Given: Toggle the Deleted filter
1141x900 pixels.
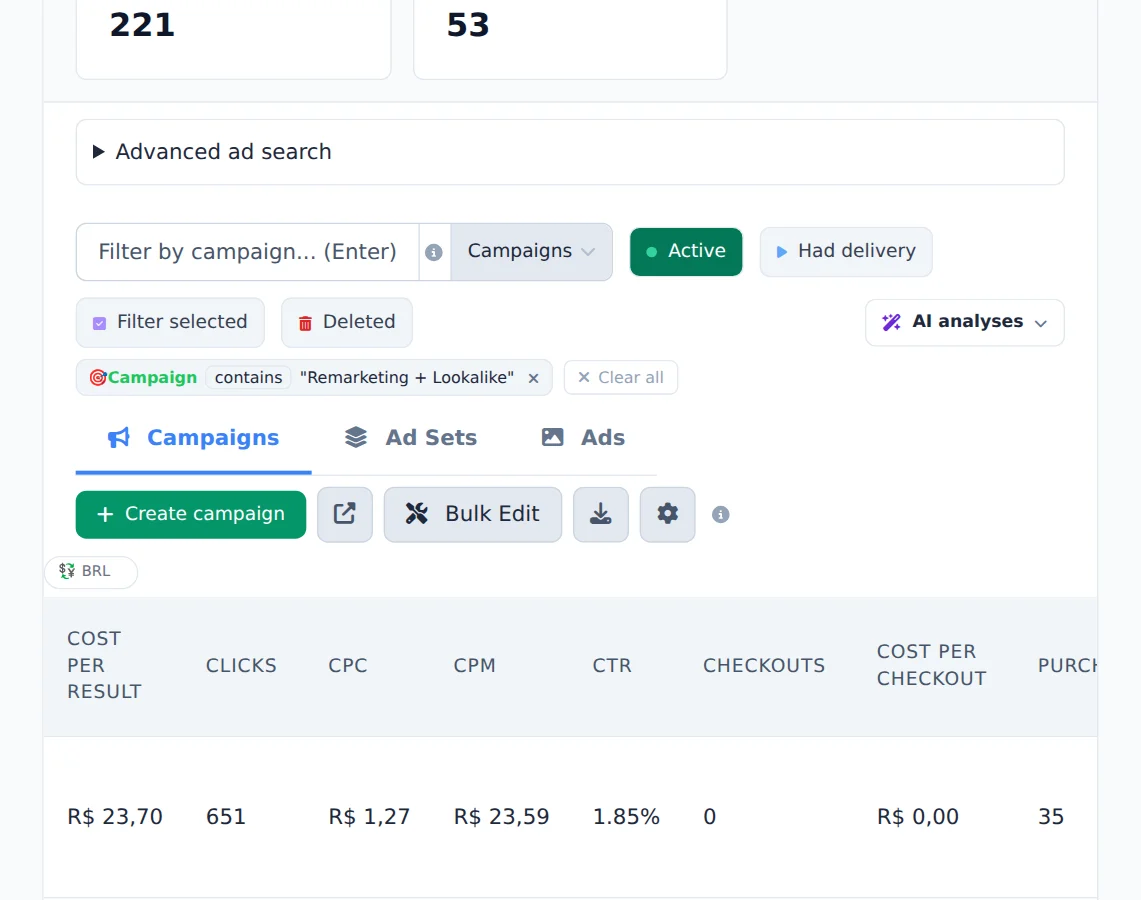Looking at the screenshot, I should click(x=347, y=322).
